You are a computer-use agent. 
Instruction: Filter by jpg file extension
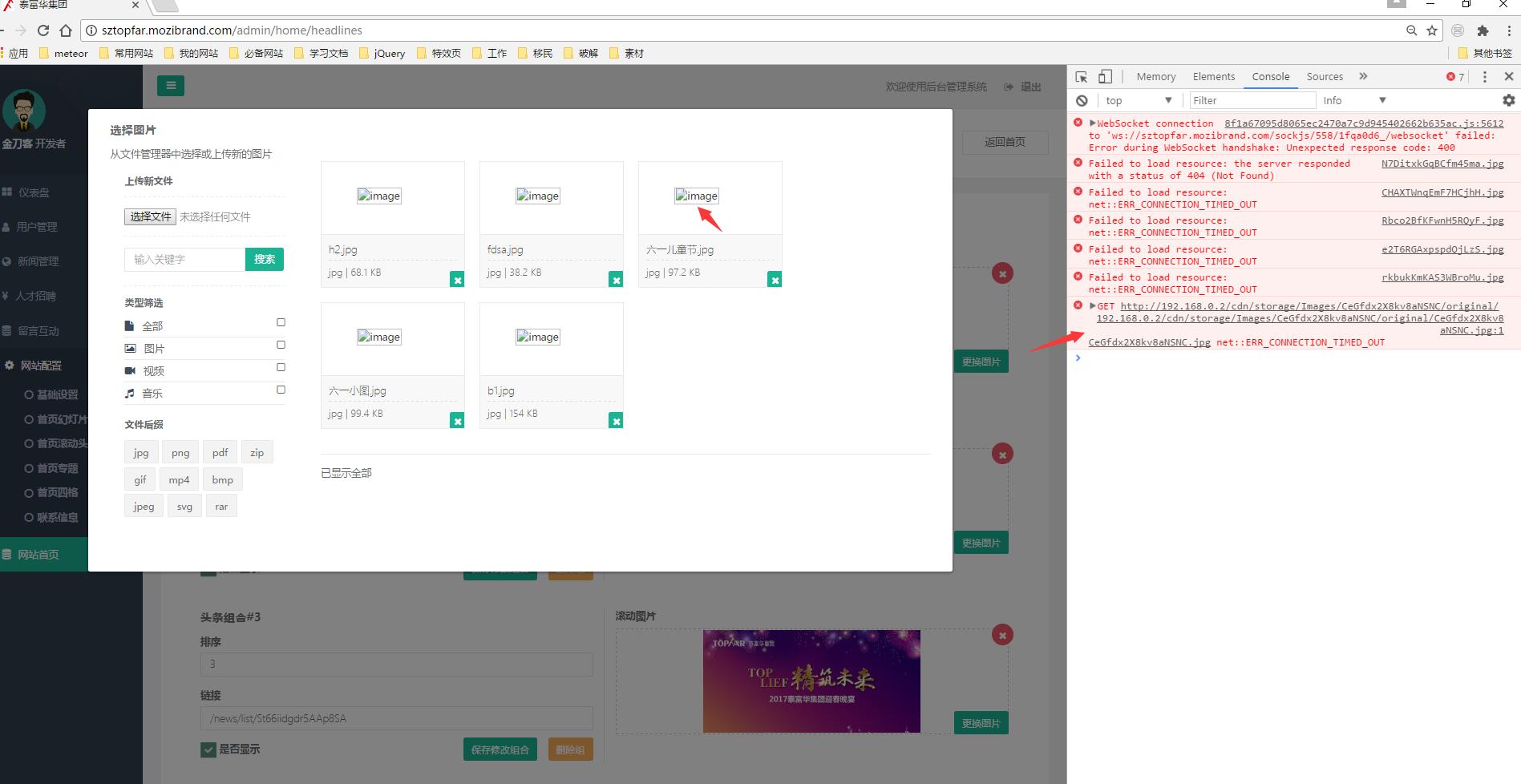coord(141,453)
